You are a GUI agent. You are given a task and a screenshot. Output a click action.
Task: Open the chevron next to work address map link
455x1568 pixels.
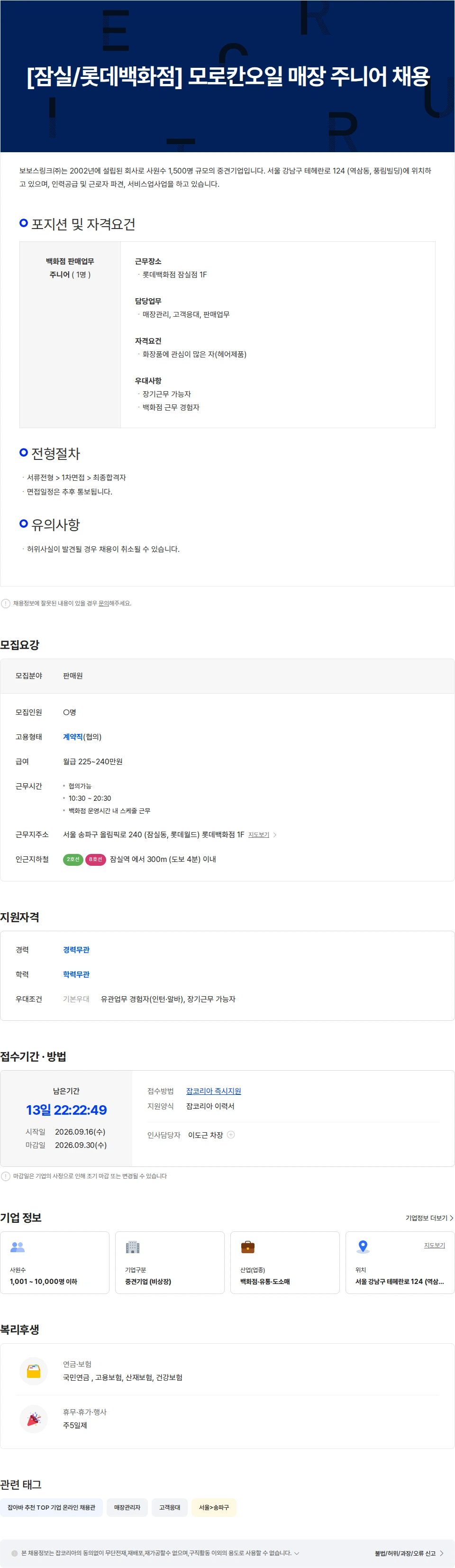pyautogui.click(x=275, y=834)
